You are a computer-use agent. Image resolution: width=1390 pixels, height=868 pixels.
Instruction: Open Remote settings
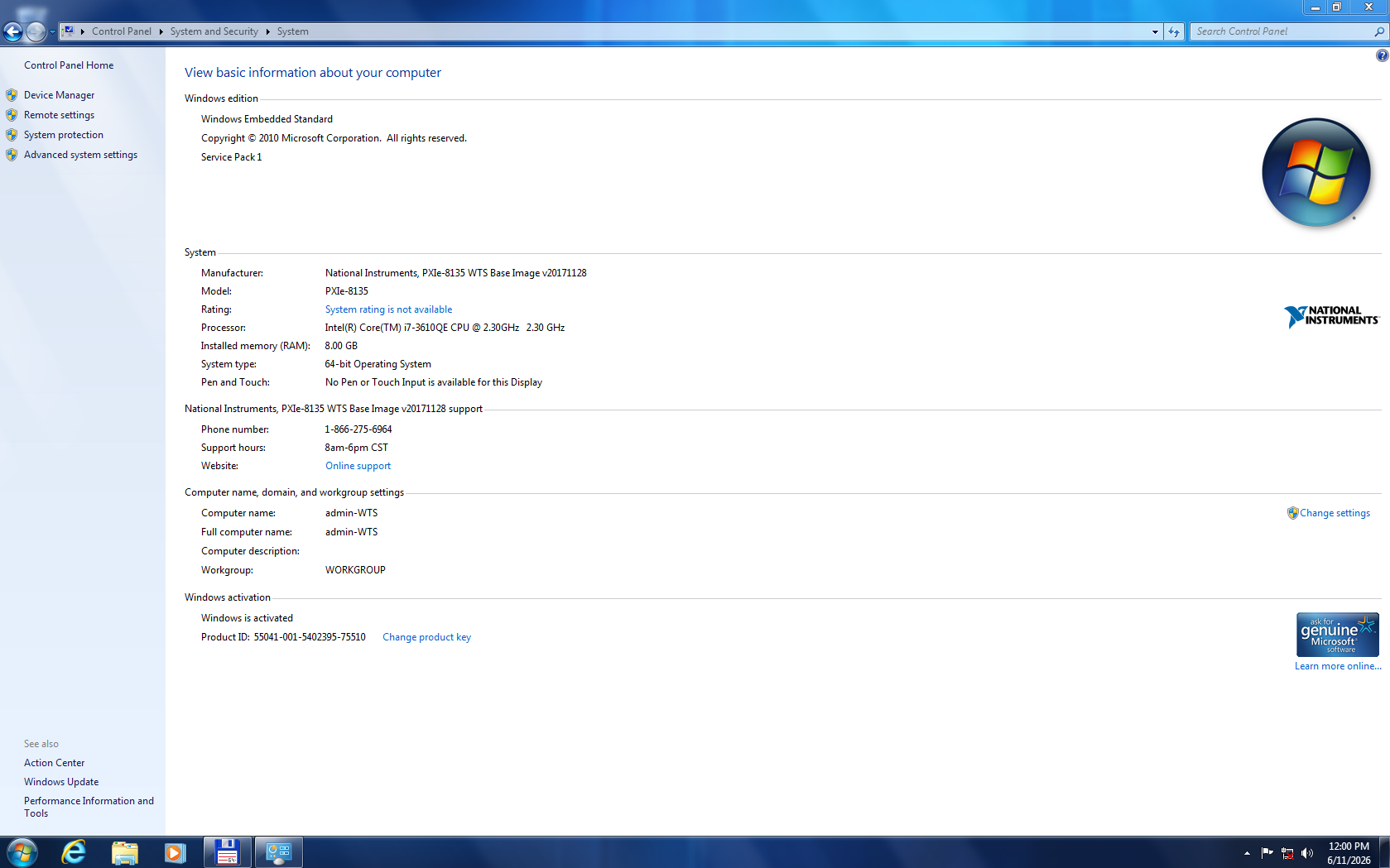click(60, 115)
